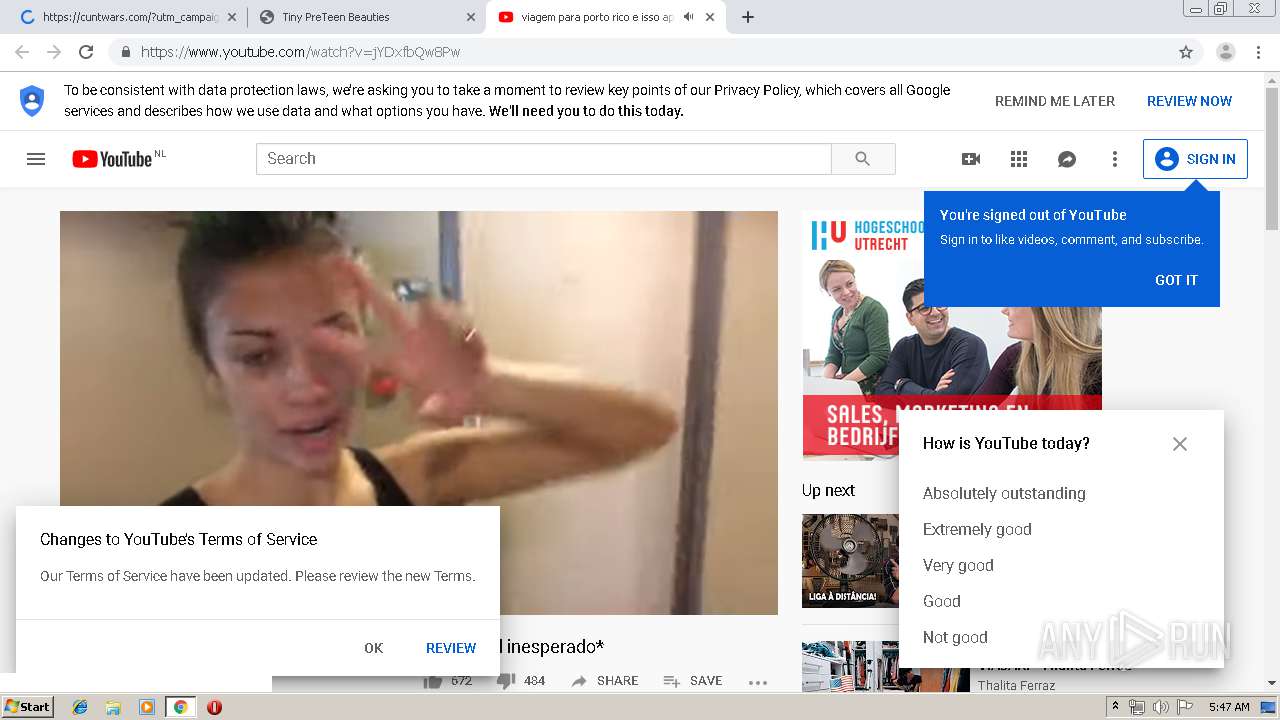Screen dimensions: 1280x720
Task: Click the Thalita Ferraz channel name
Action: (1016, 685)
